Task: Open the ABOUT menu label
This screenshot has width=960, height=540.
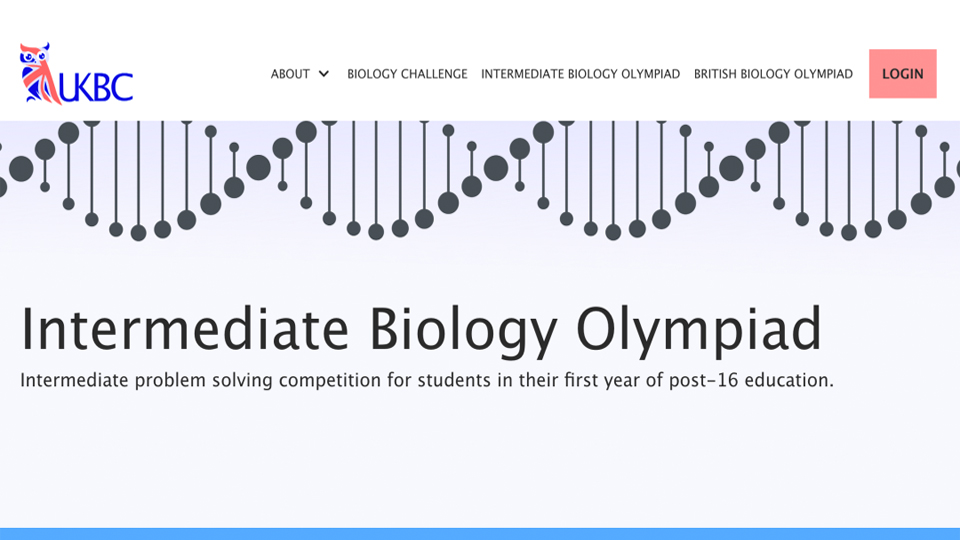Action: pos(290,74)
